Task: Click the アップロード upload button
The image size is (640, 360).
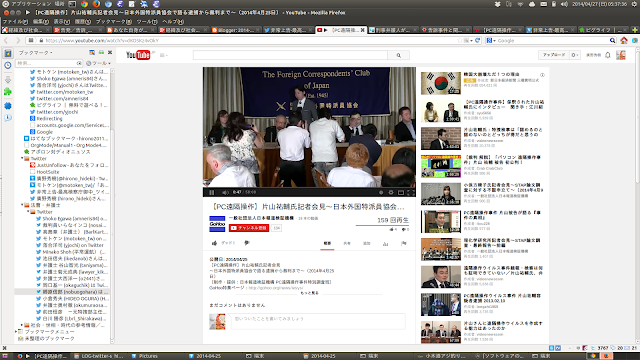Action: 554,55
